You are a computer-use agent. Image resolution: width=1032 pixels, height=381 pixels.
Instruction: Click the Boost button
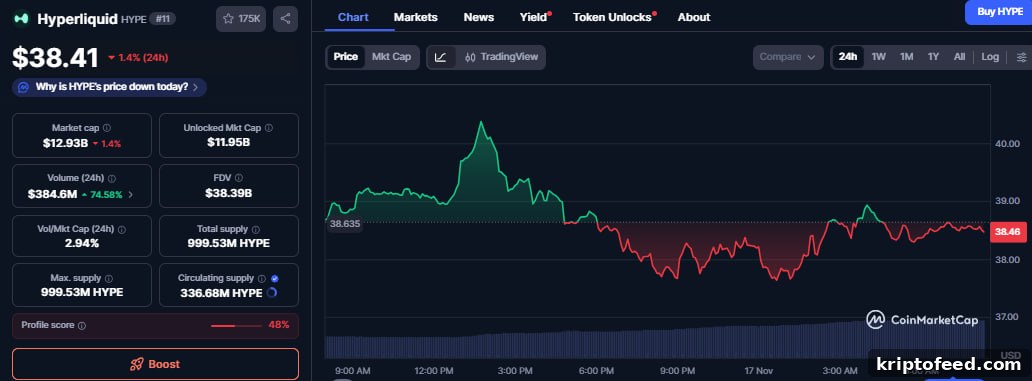coord(155,364)
